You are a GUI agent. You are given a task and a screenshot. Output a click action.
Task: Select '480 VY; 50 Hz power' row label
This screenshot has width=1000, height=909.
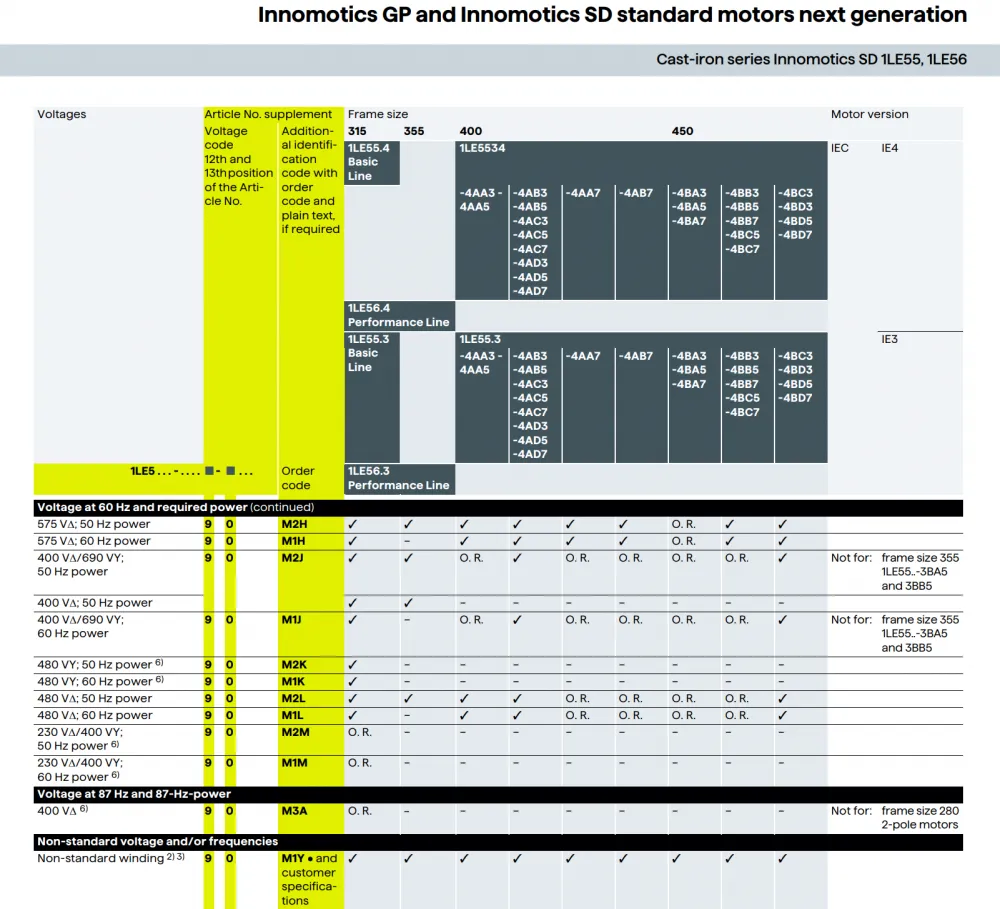(x=100, y=665)
